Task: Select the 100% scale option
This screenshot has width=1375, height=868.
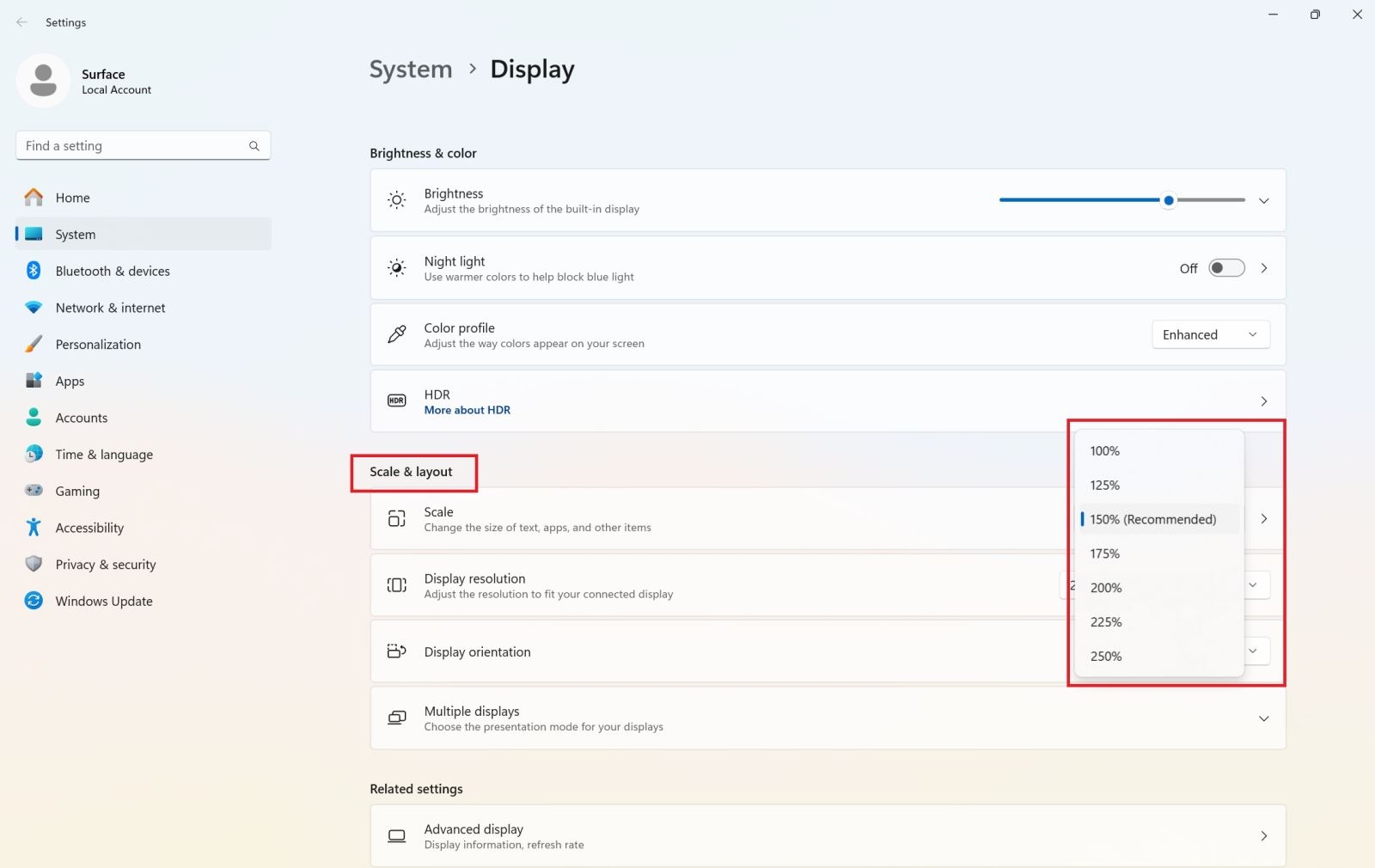Action: coord(1105,451)
